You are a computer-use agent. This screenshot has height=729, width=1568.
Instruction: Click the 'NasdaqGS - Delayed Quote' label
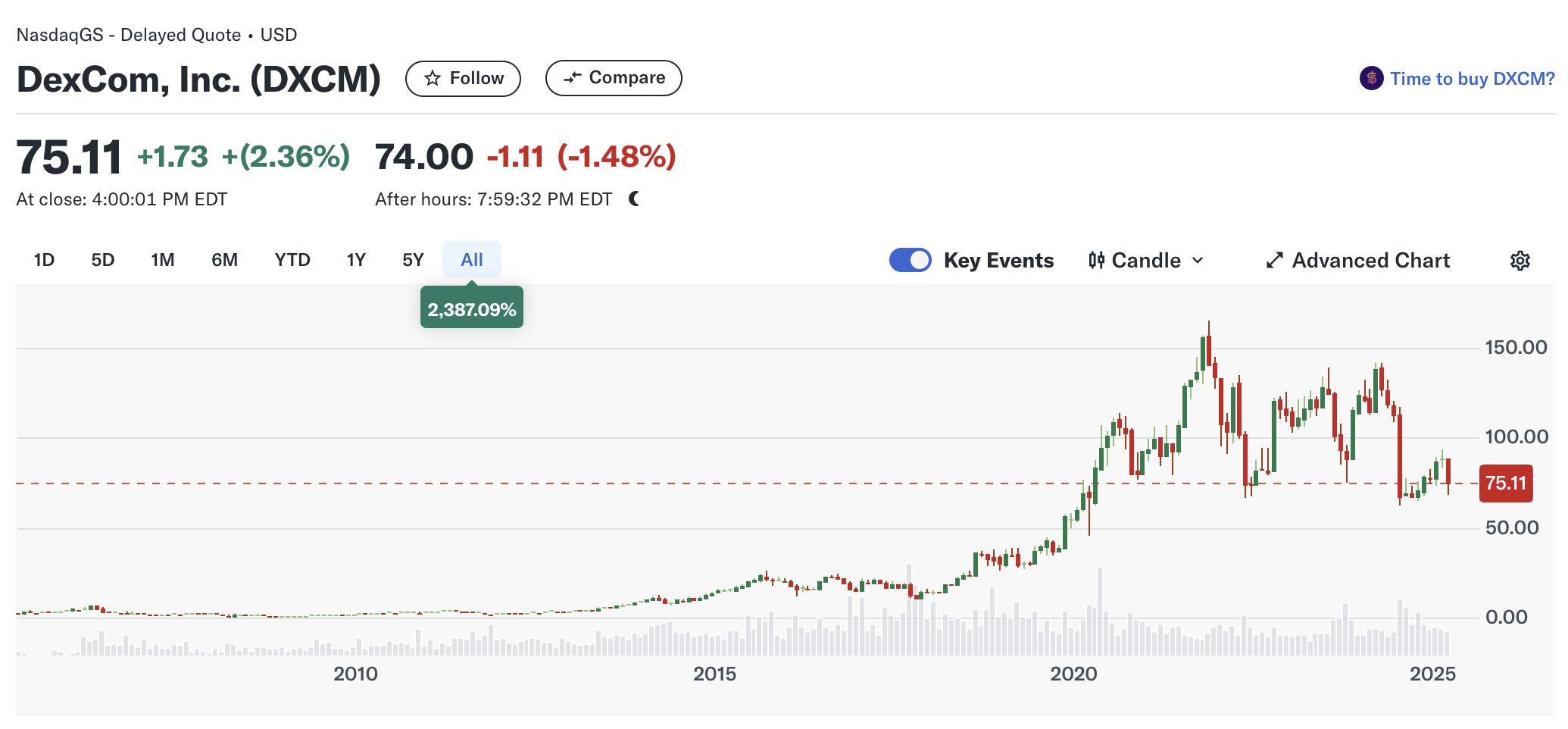(129, 35)
